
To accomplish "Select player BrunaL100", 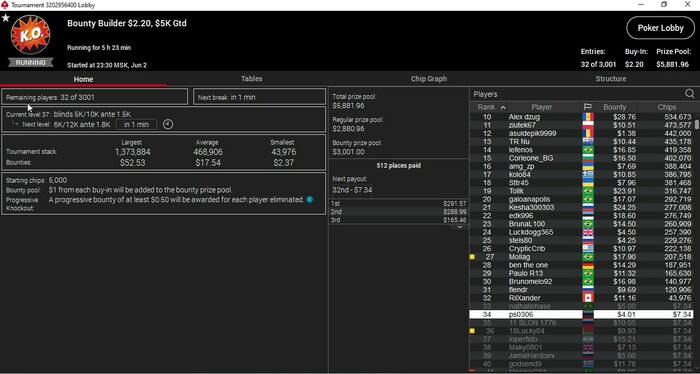I will 581,224.
